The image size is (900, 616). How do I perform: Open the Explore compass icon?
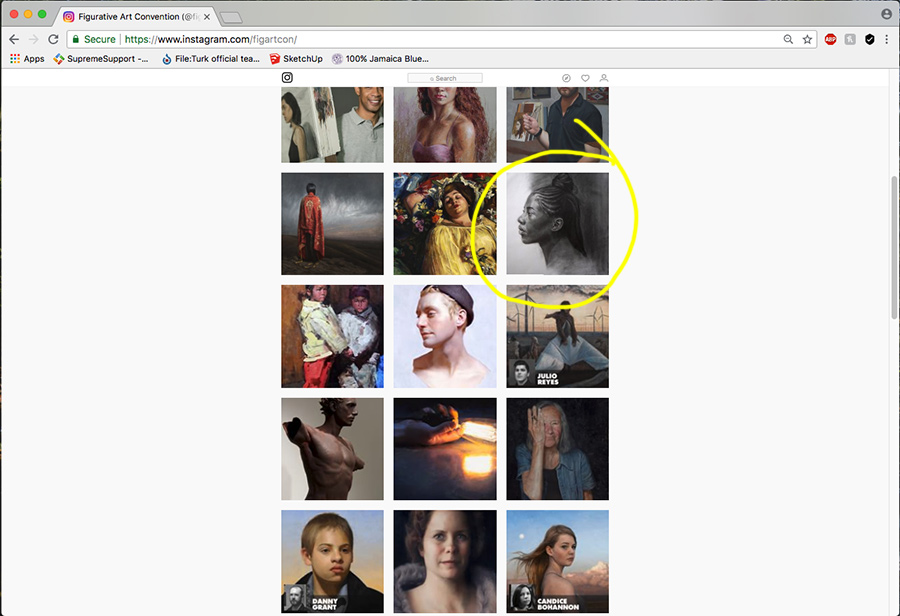pyautogui.click(x=567, y=78)
